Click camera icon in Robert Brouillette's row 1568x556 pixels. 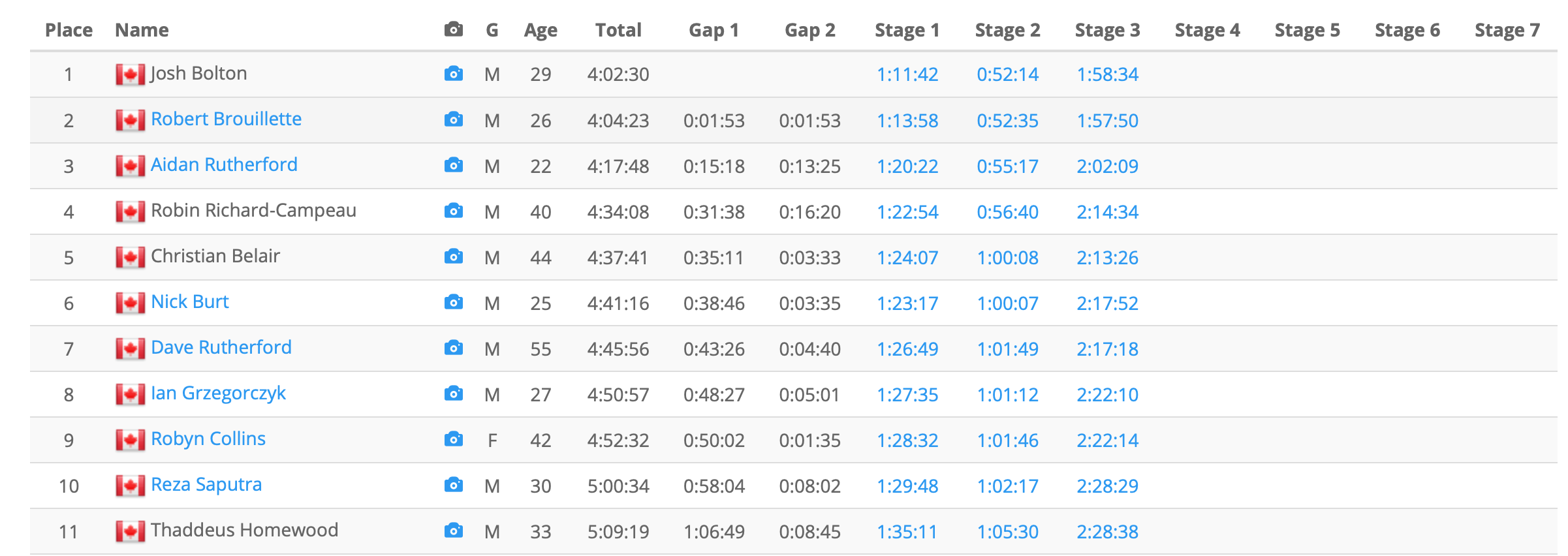(453, 119)
